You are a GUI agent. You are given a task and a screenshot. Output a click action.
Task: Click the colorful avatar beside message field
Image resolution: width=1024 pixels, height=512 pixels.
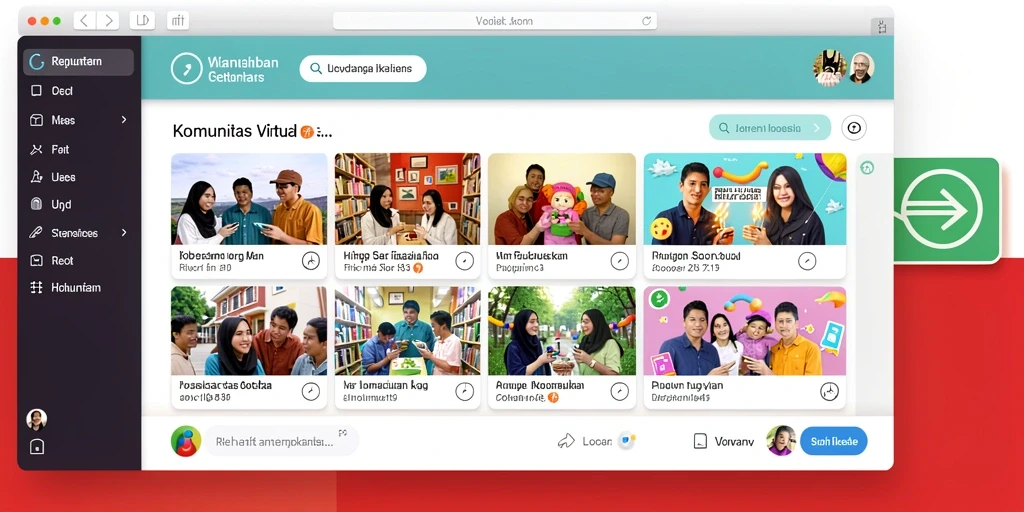[x=186, y=441]
